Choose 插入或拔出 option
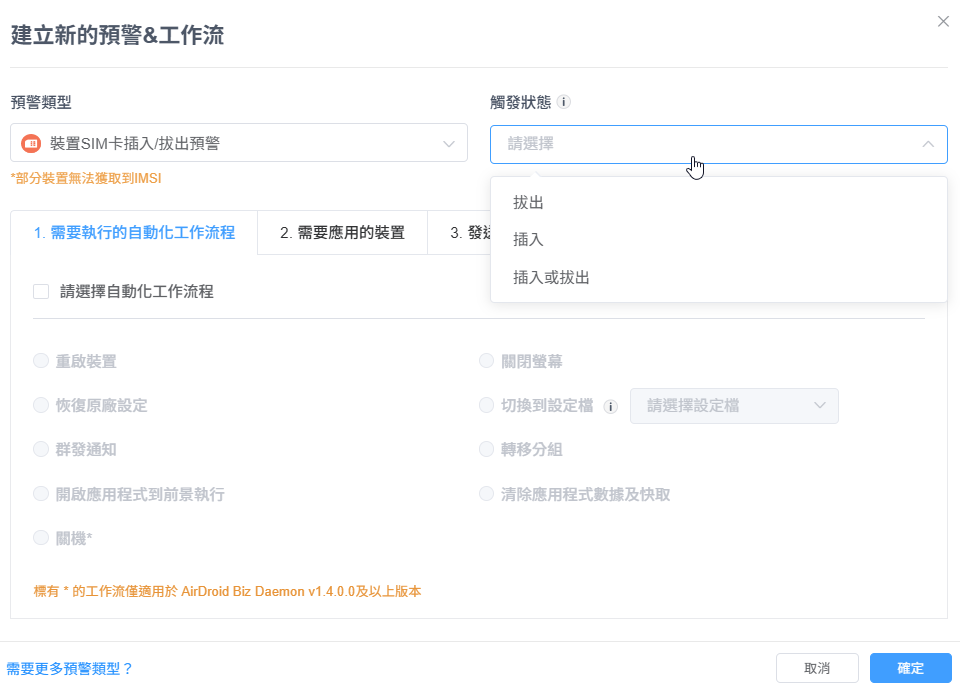Image resolution: width=960 pixels, height=691 pixels. point(719,277)
